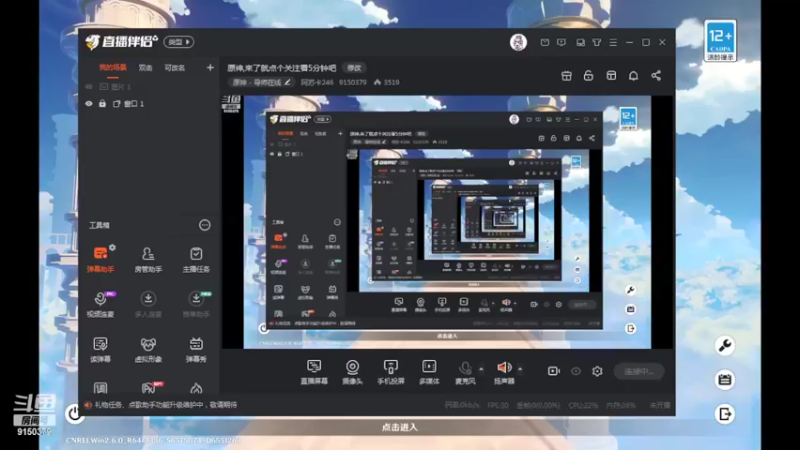Add a new scene with plus button
Viewport: 800px width, 450px height.
210,67
